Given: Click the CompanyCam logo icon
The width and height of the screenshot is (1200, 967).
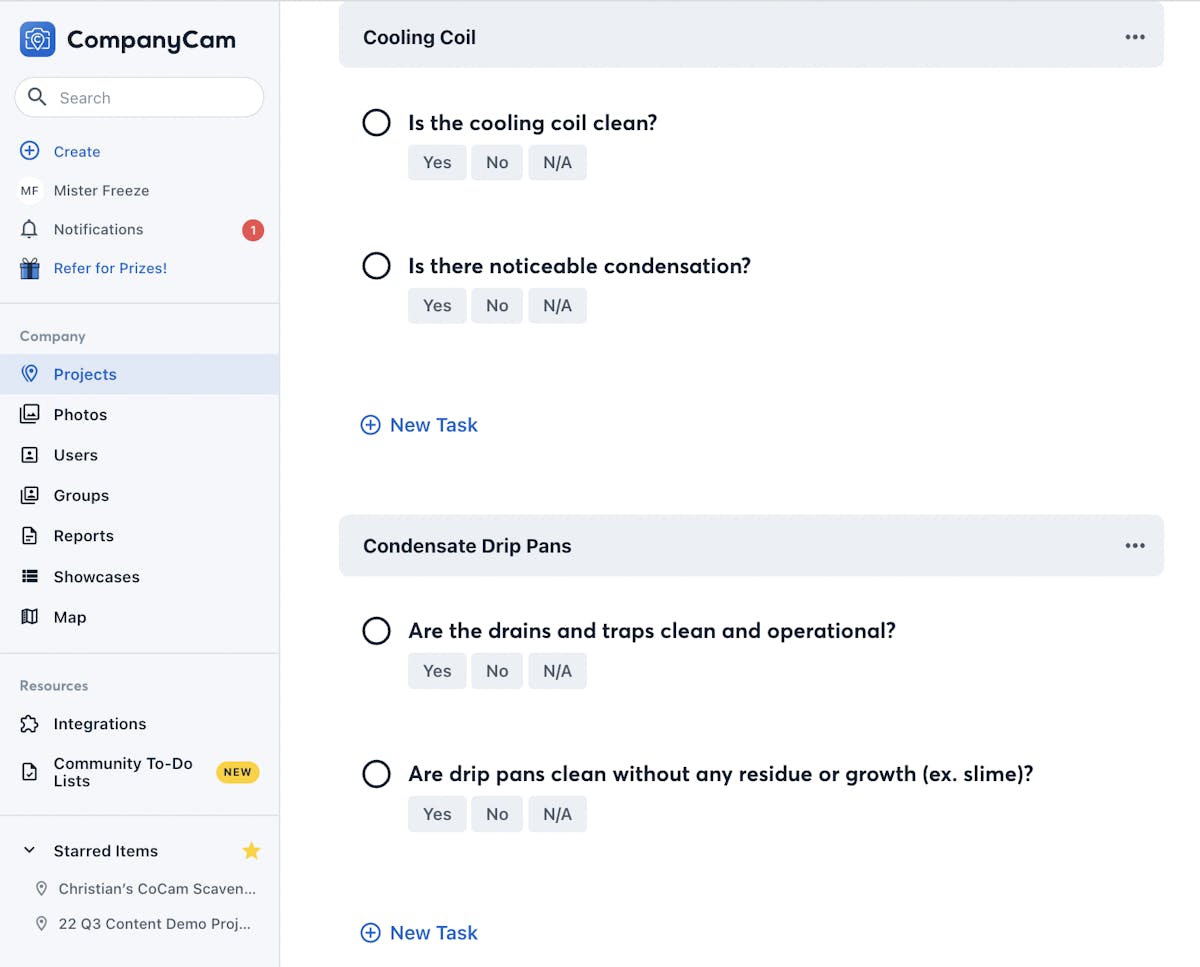Looking at the screenshot, I should [x=38, y=40].
